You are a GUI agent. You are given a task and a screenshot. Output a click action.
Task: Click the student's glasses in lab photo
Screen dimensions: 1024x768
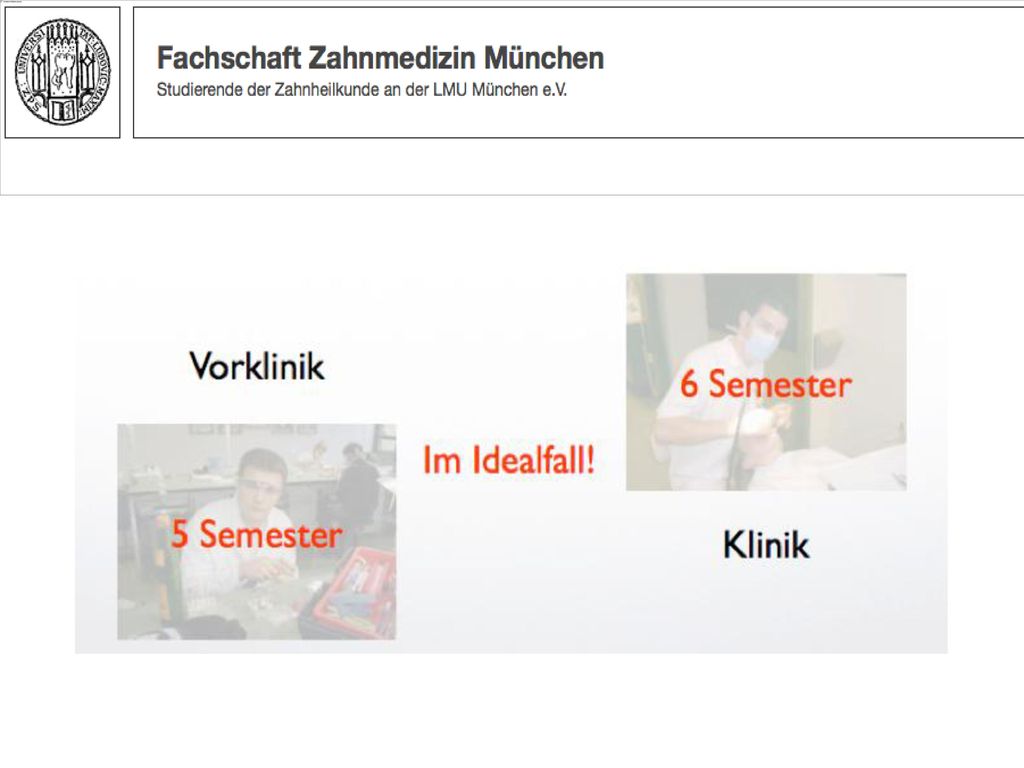[264, 485]
